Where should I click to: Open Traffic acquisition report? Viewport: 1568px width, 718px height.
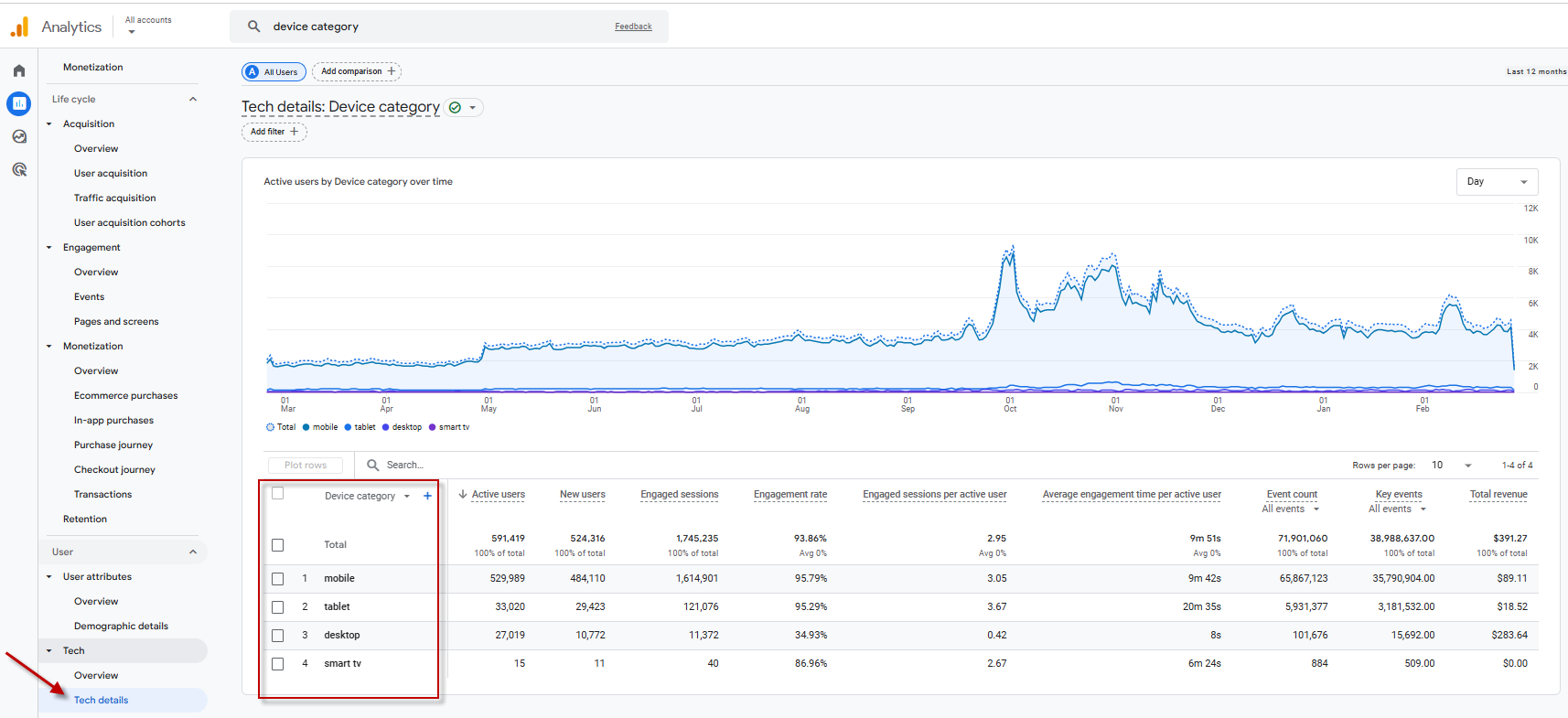(x=115, y=198)
